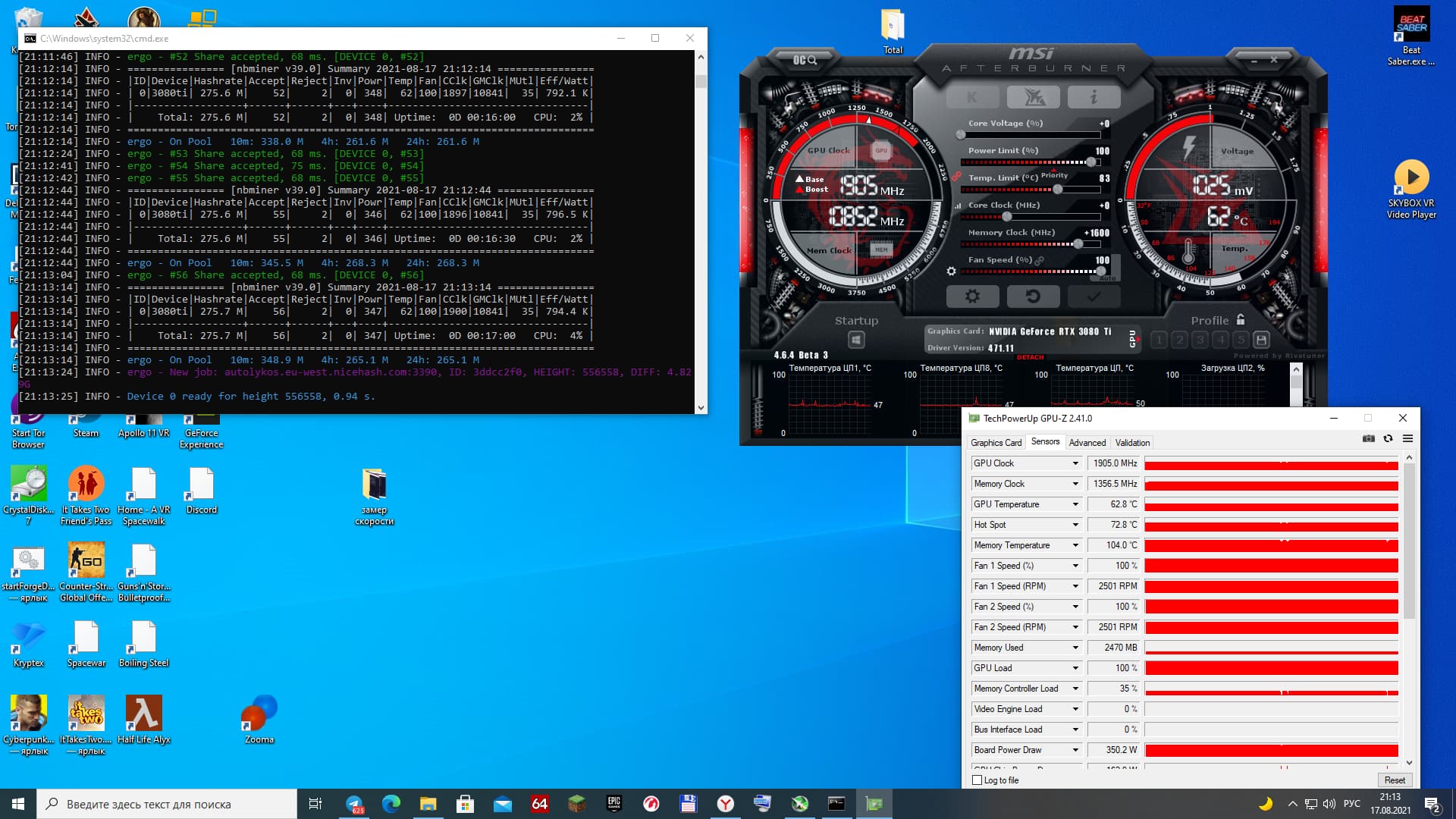This screenshot has height=819, width=1456.
Task: Click DETACH on Afterburner monitoring graph
Action: tap(1030, 357)
